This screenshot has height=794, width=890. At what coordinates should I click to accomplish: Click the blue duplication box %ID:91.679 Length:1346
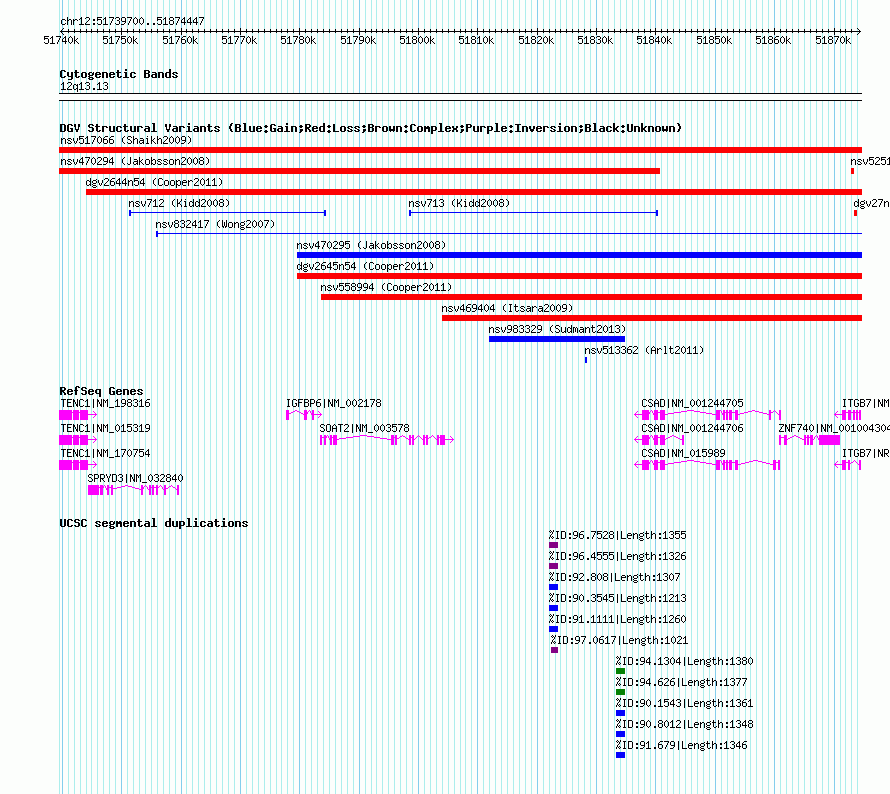(620, 755)
